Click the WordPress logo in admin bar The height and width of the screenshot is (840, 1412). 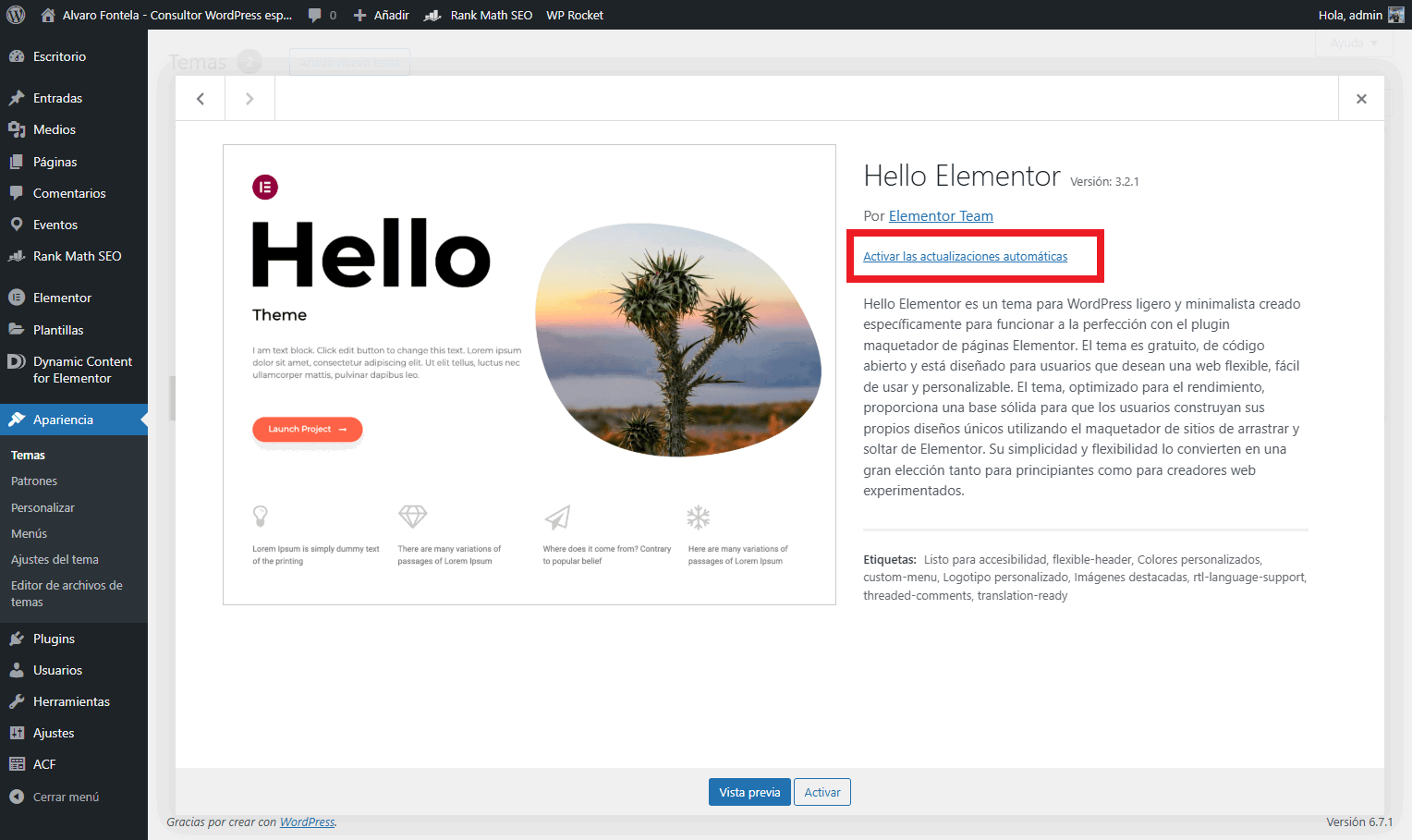(16, 15)
